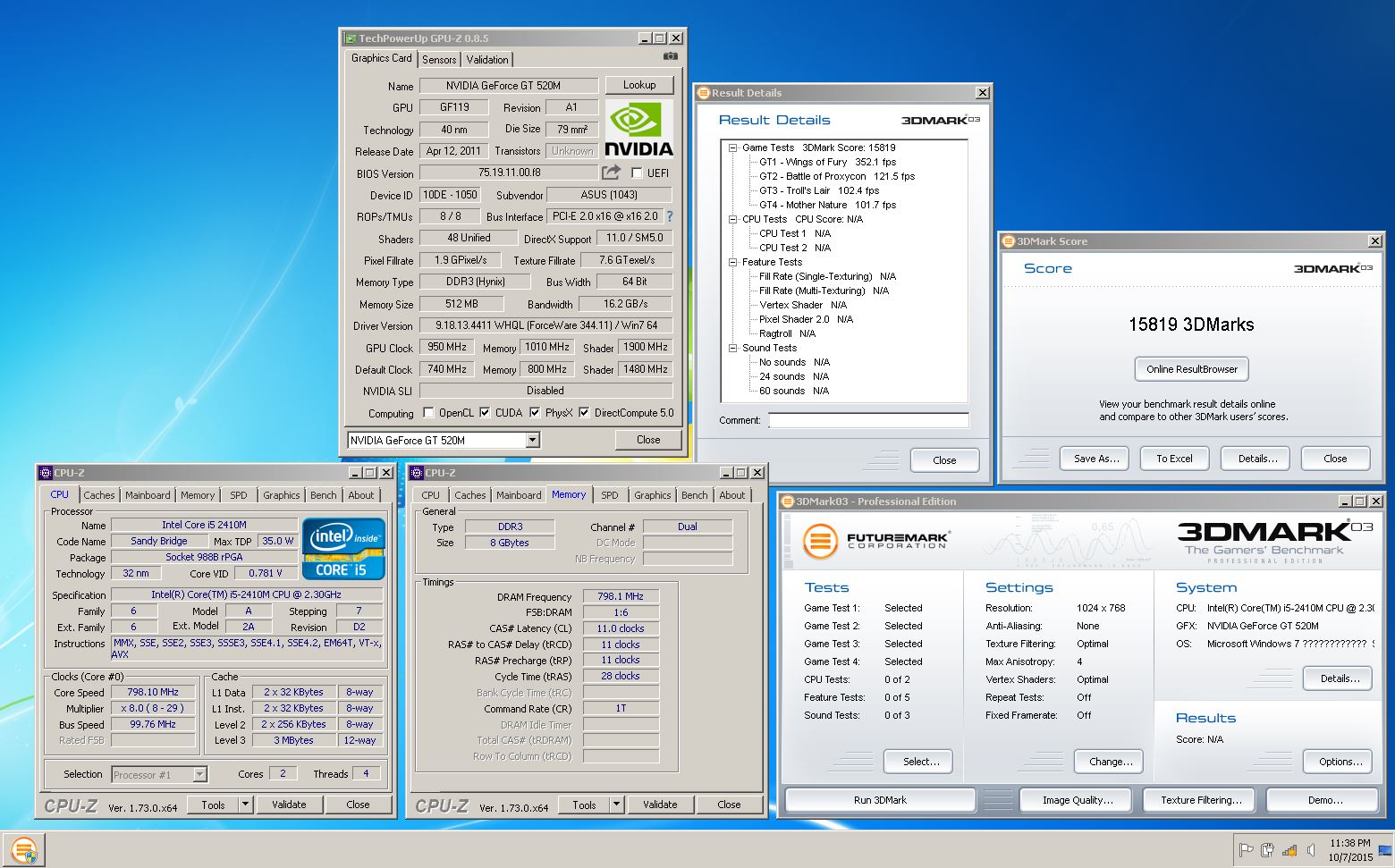Image resolution: width=1395 pixels, height=868 pixels.
Task: Click the volume speaker tray icon
Action: 1311,850
